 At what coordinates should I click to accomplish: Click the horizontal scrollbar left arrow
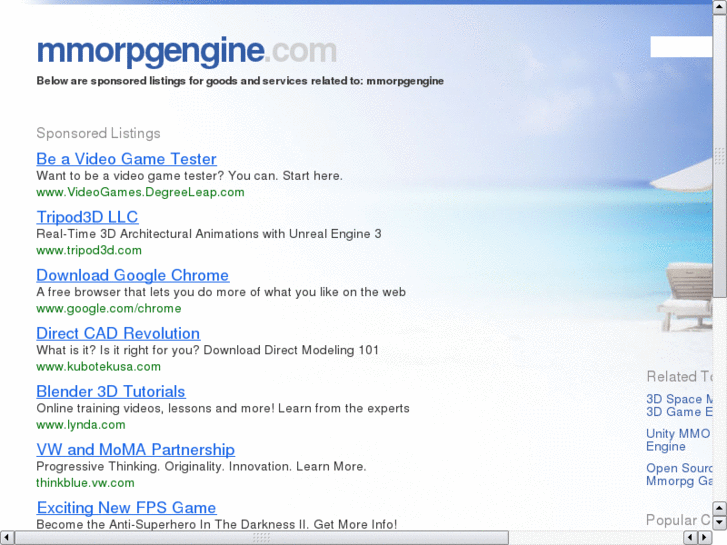pyautogui.click(x=6, y=537)
